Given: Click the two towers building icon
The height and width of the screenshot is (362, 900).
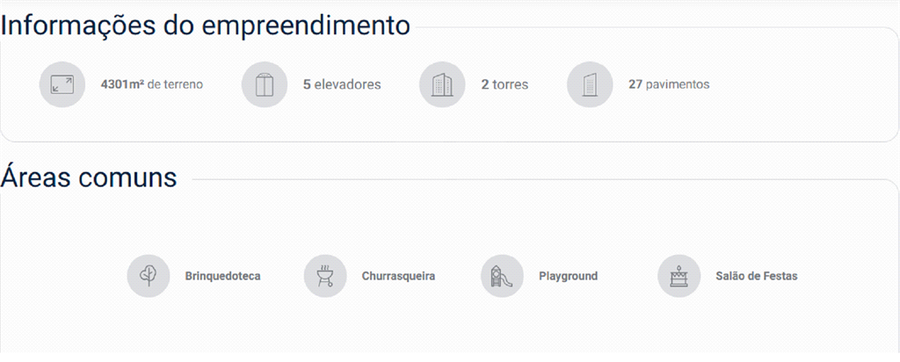Looking at the screenshot, I should (x=442, y=85).
